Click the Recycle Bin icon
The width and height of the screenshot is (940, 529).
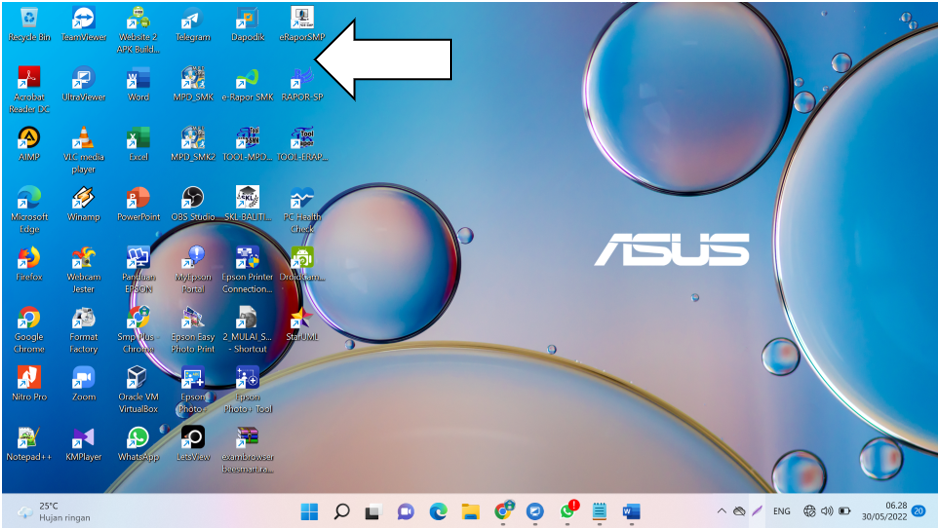click(x=29, y=20)
